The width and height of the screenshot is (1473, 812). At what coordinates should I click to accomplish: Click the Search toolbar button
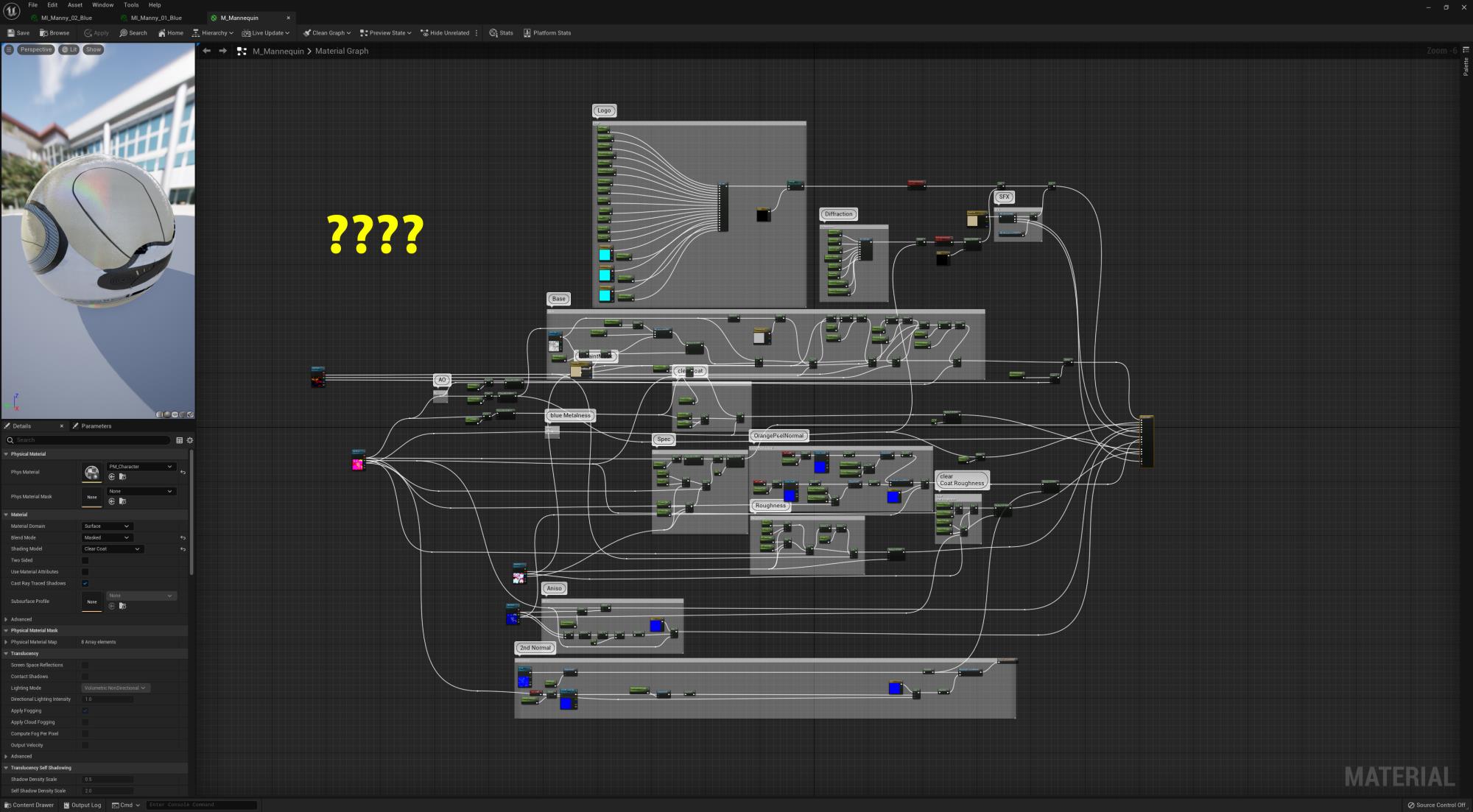click(133, 33)
